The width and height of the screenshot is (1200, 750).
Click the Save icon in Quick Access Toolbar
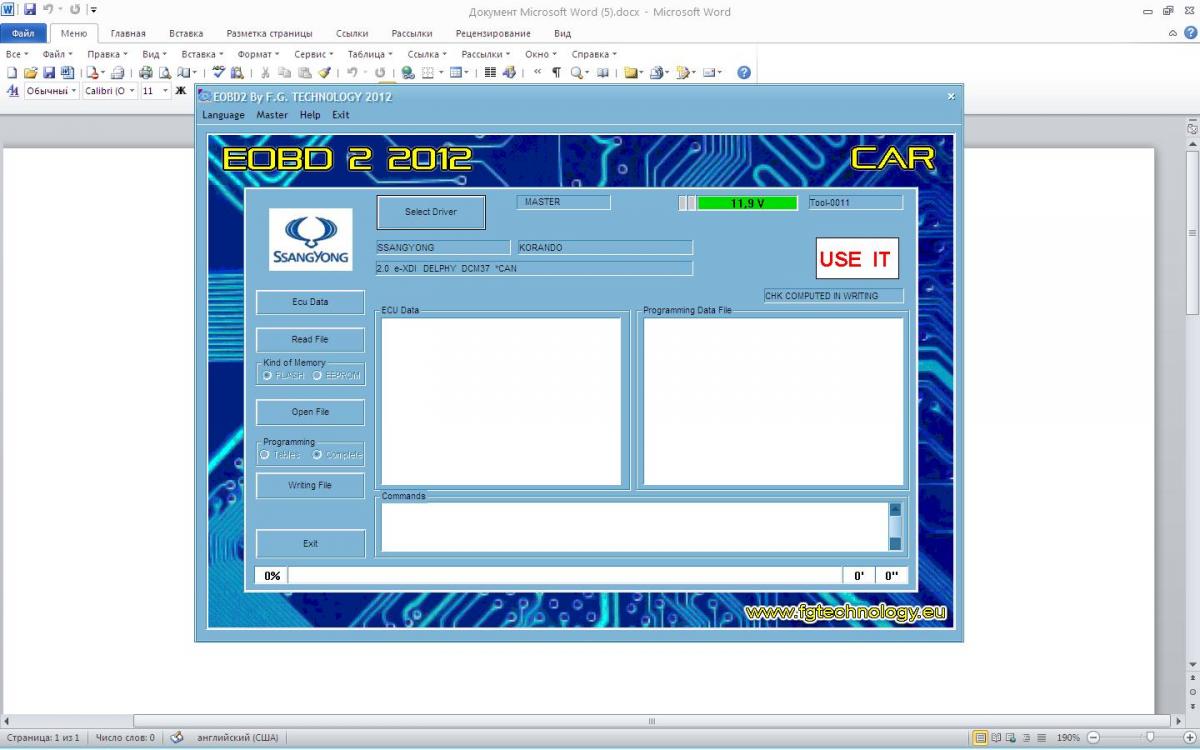pyautogui.click(x=29, y=10)
